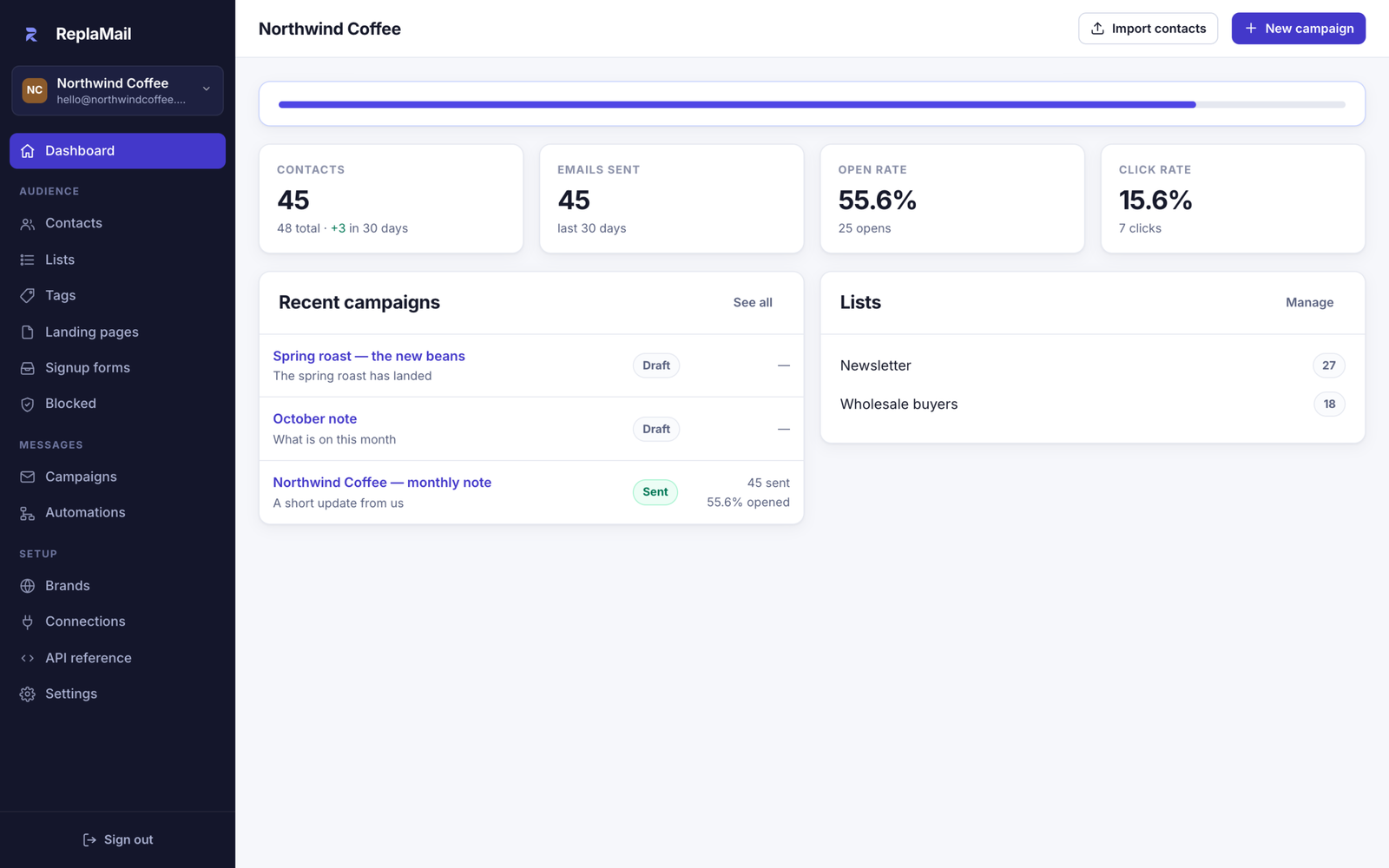Click the Campaigns envelope icon
The height and width of the screenshot is (868, 1389).
click(28, 477)
